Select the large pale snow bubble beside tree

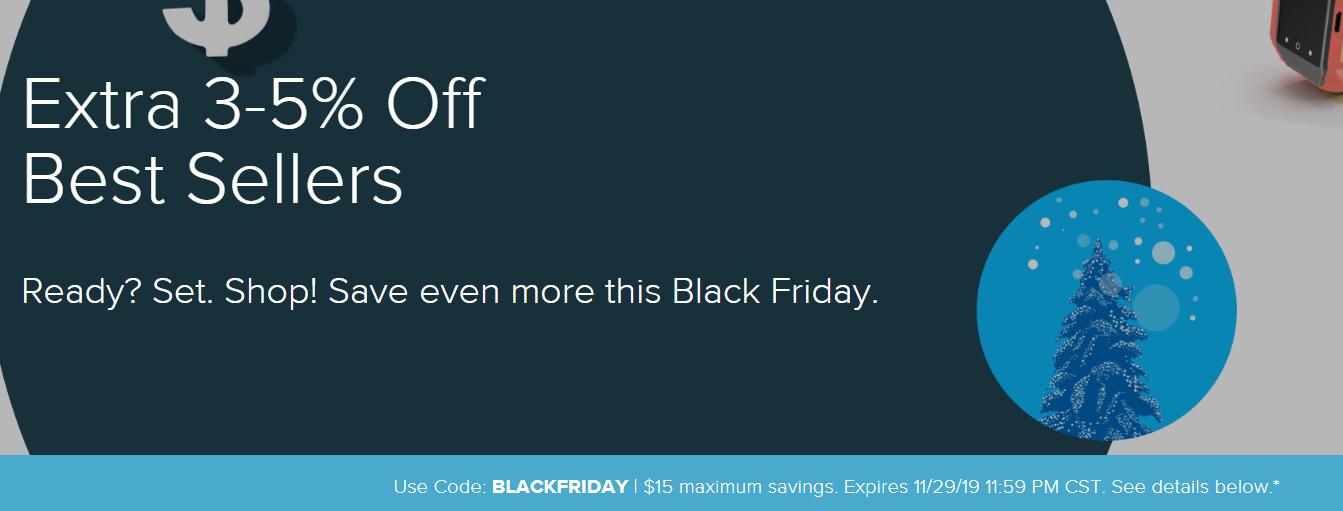(x=1157, y=307)
